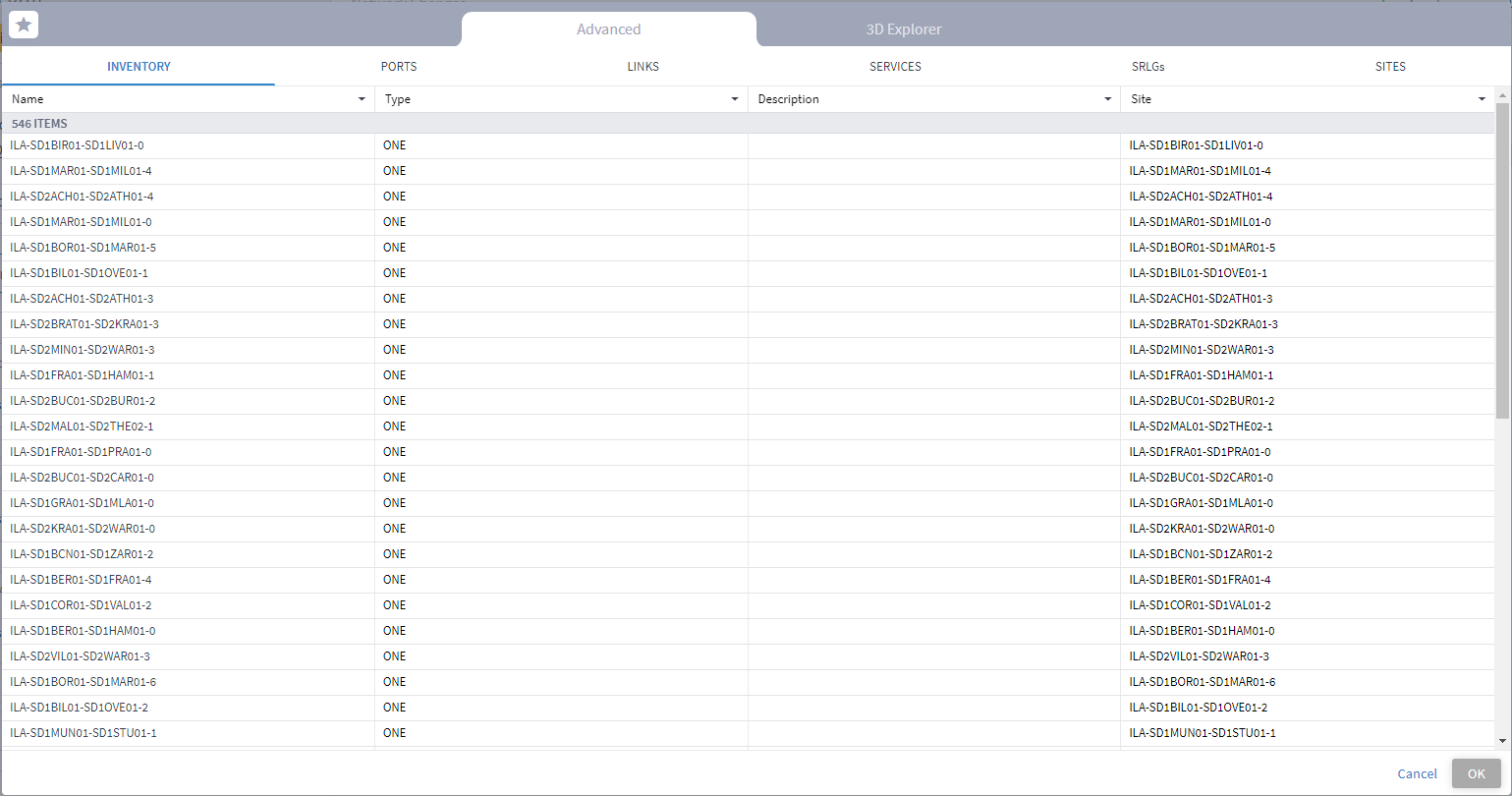The height and width of the screenshot is (796, 1512).
Task: Switch to the 3D Explorer tab
Action: pyautogui.click(x=904, y=29)
